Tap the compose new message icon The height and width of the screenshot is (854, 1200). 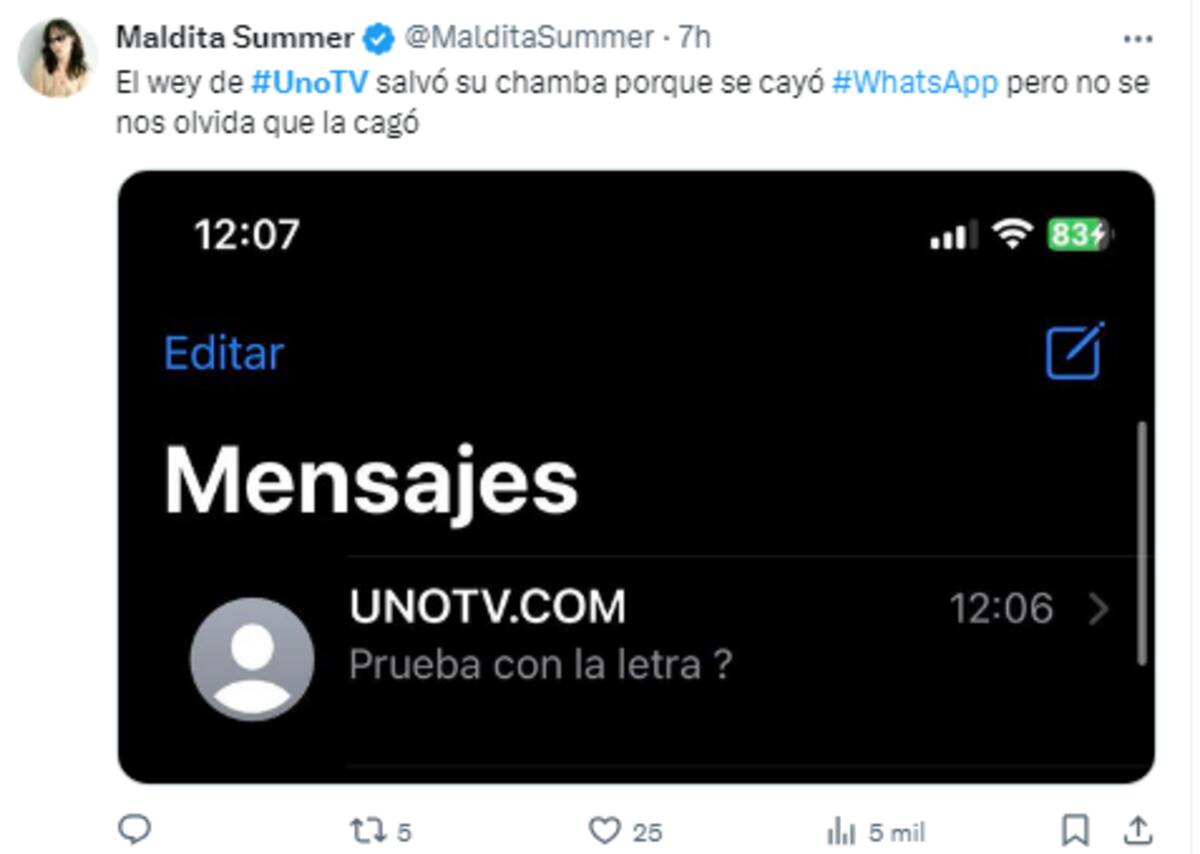coord(1075,352)
